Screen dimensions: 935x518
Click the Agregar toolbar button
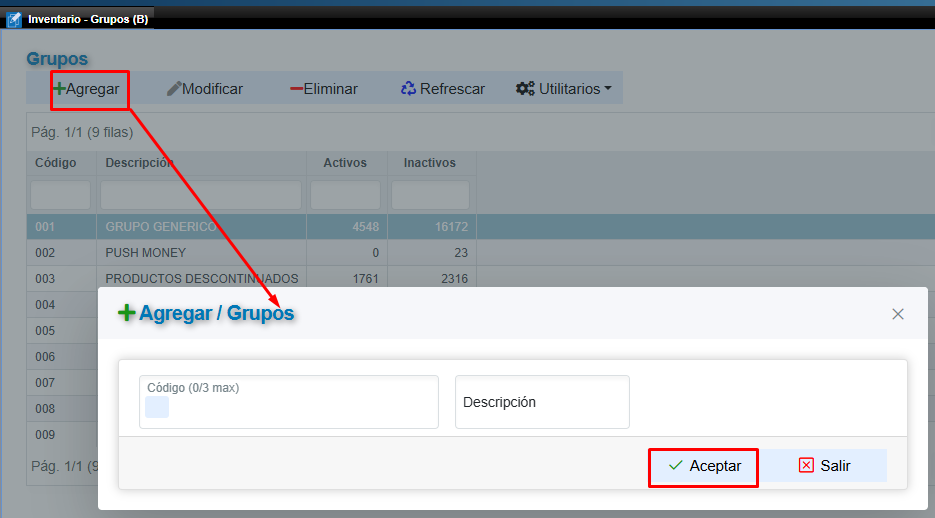pos(87,89)
